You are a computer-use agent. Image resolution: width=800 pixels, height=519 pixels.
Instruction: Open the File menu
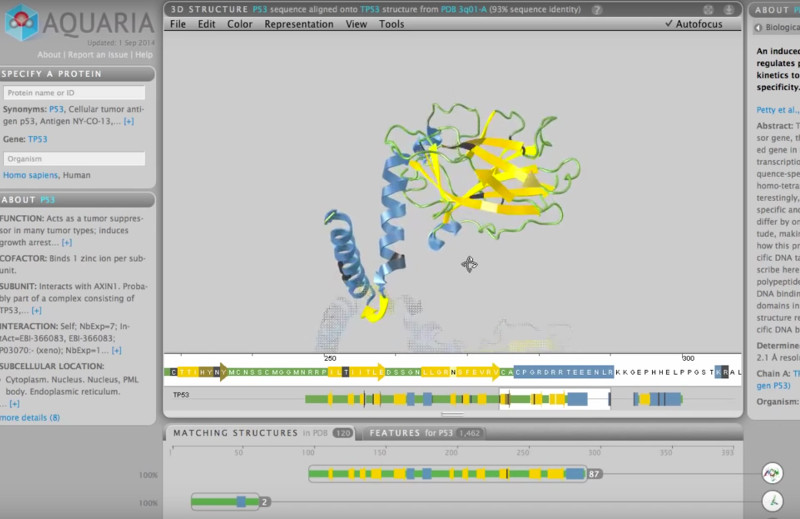[177, 24]
